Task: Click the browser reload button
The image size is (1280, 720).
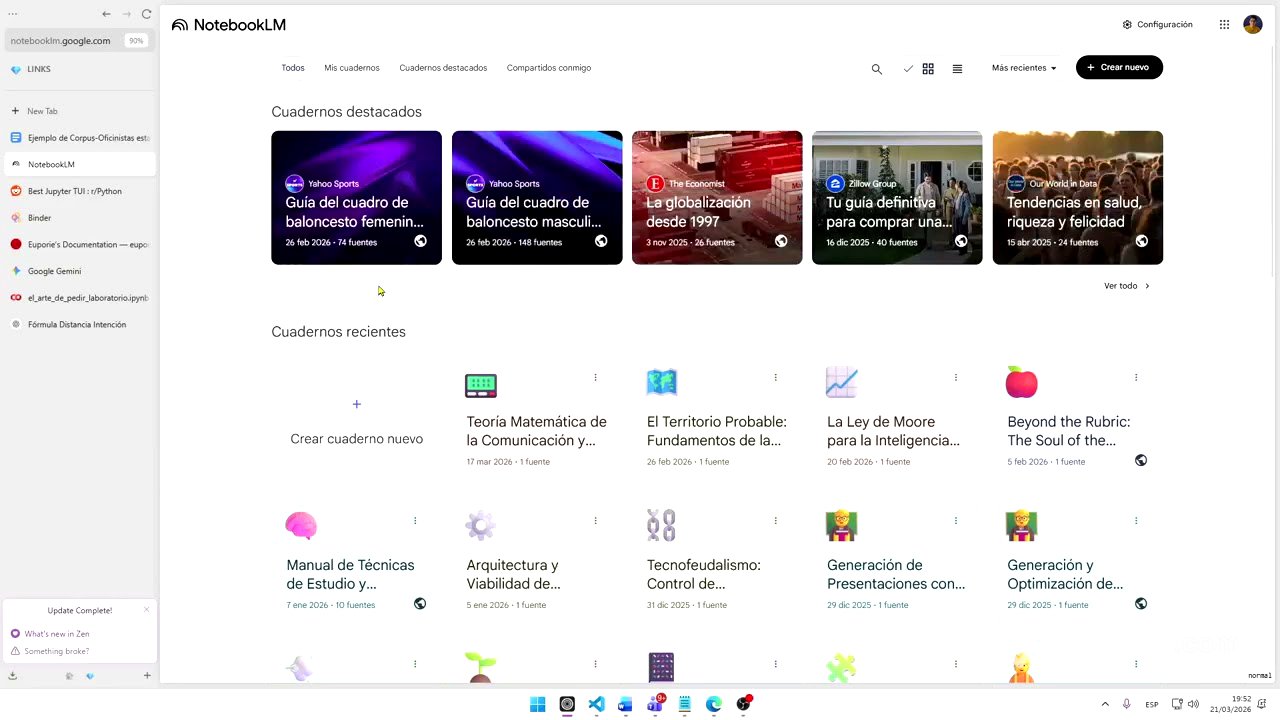Action: point(147,14)
